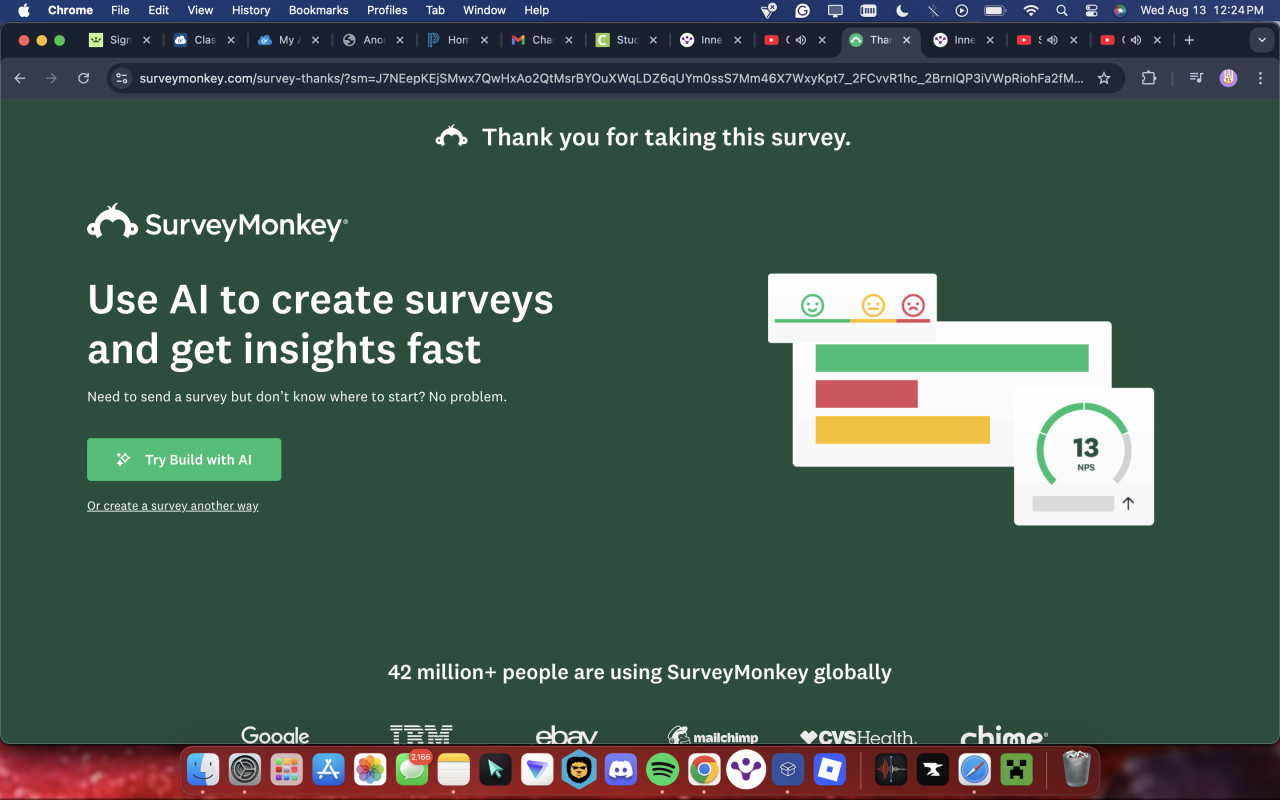1280x800 pixels.
Task: Close the 'Sign' tab
Action: [146, 40]
